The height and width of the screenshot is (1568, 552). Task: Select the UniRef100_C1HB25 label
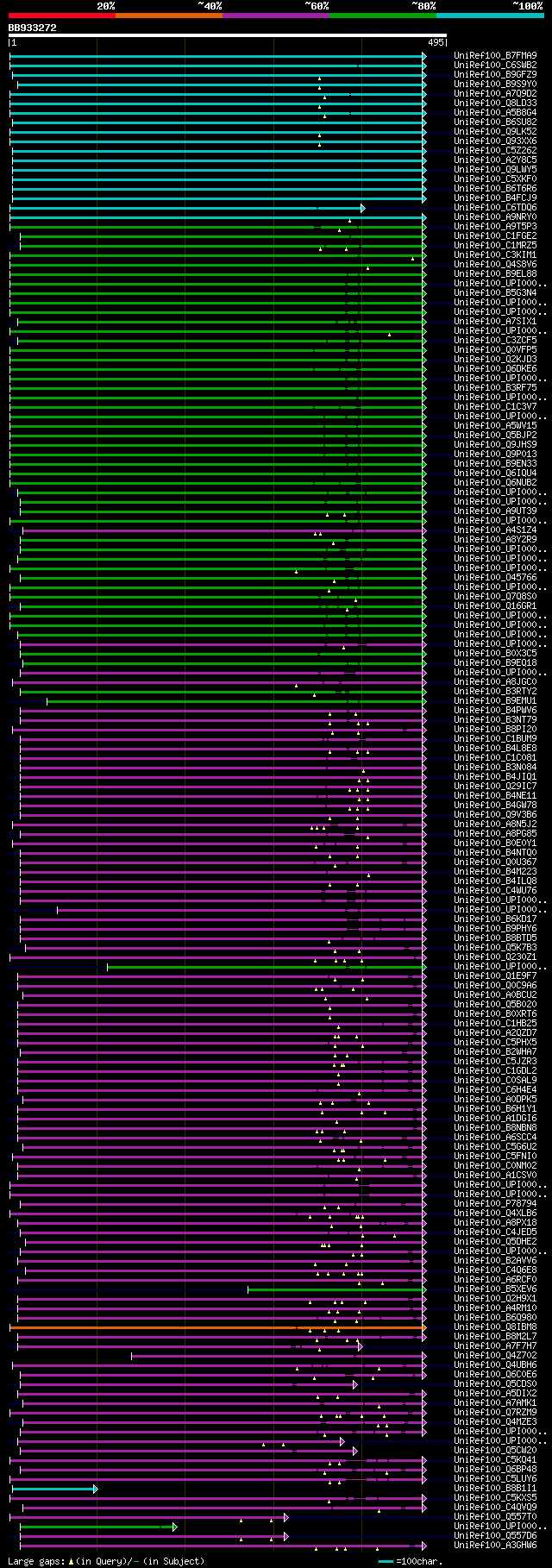(495, 1023)
